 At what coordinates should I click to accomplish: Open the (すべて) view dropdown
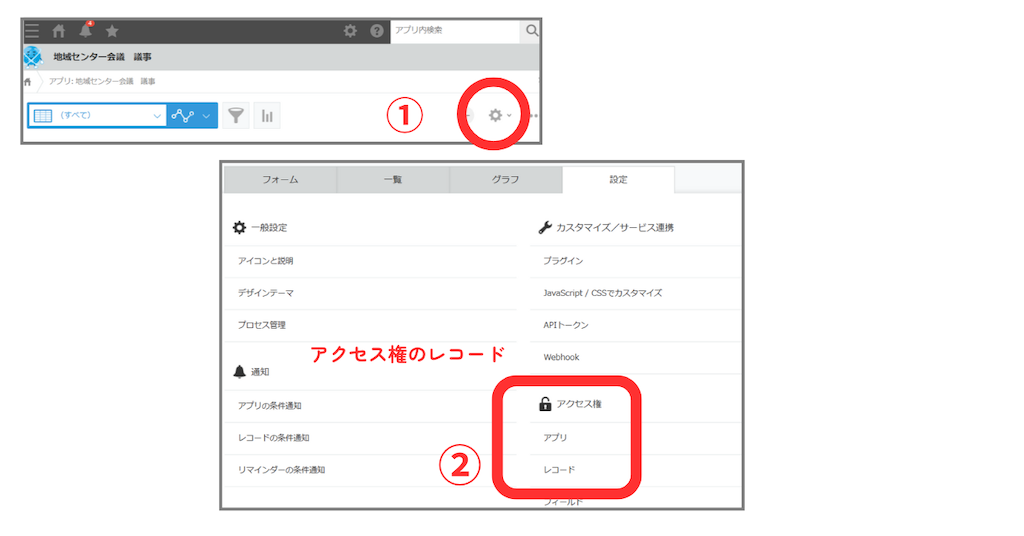pyautogui.click(x=97, y=116)
